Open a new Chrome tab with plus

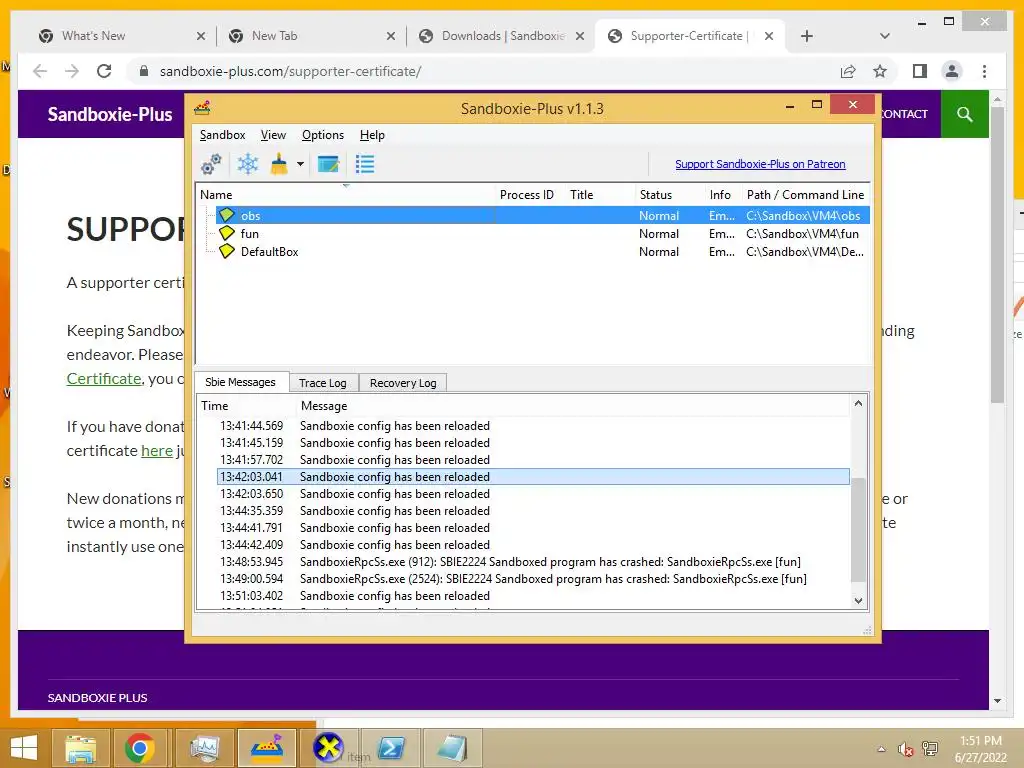click(x=807, y=36)
